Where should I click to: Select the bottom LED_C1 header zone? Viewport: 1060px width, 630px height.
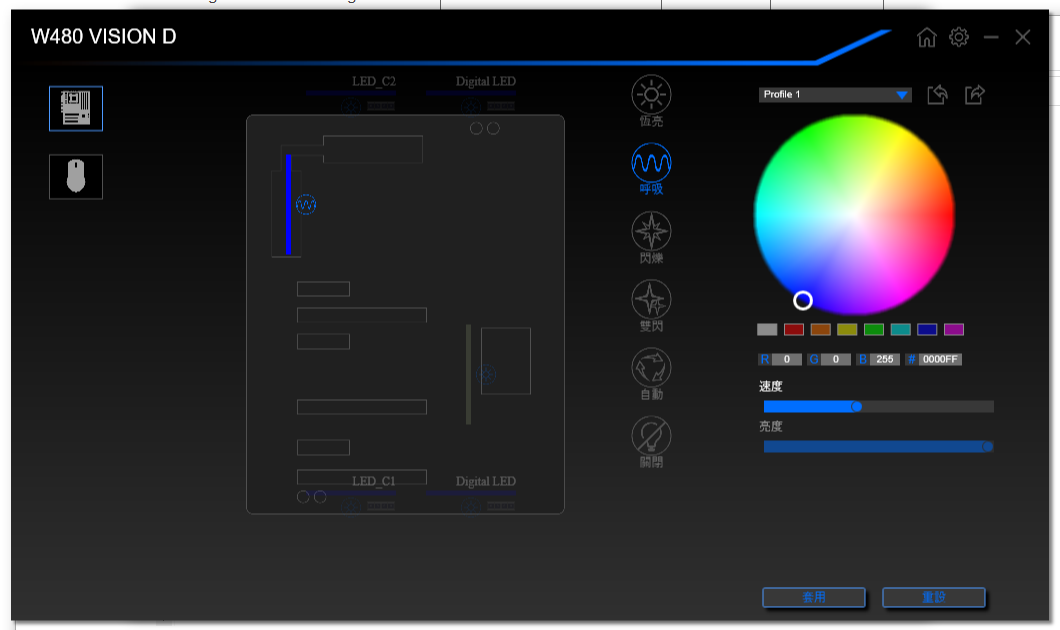pos(351,493)
